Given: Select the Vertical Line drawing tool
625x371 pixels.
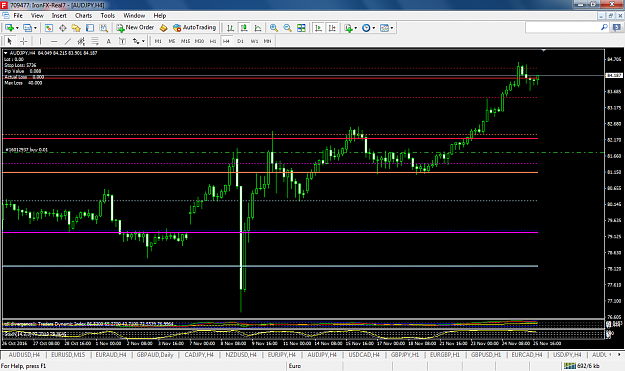Looking at the screenshot, I should pos(40,41).
